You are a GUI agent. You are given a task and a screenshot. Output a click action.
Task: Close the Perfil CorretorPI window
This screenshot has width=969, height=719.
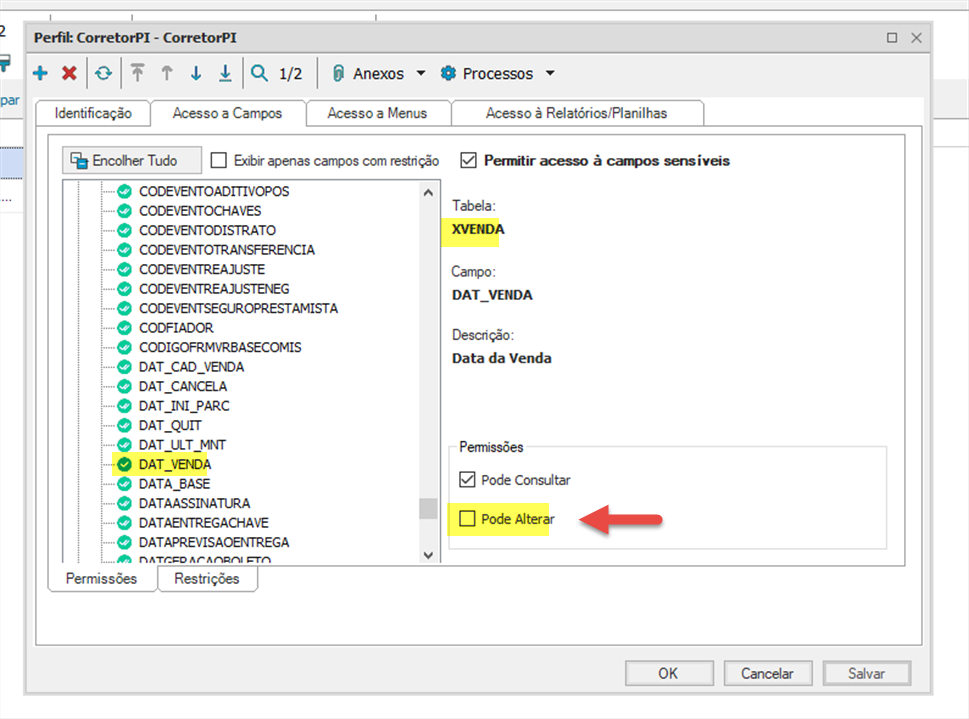[916, 38]
